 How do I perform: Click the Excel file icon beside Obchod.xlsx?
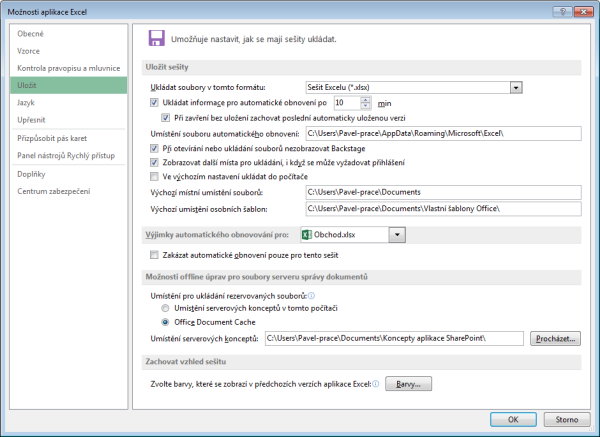pos(307,235)
